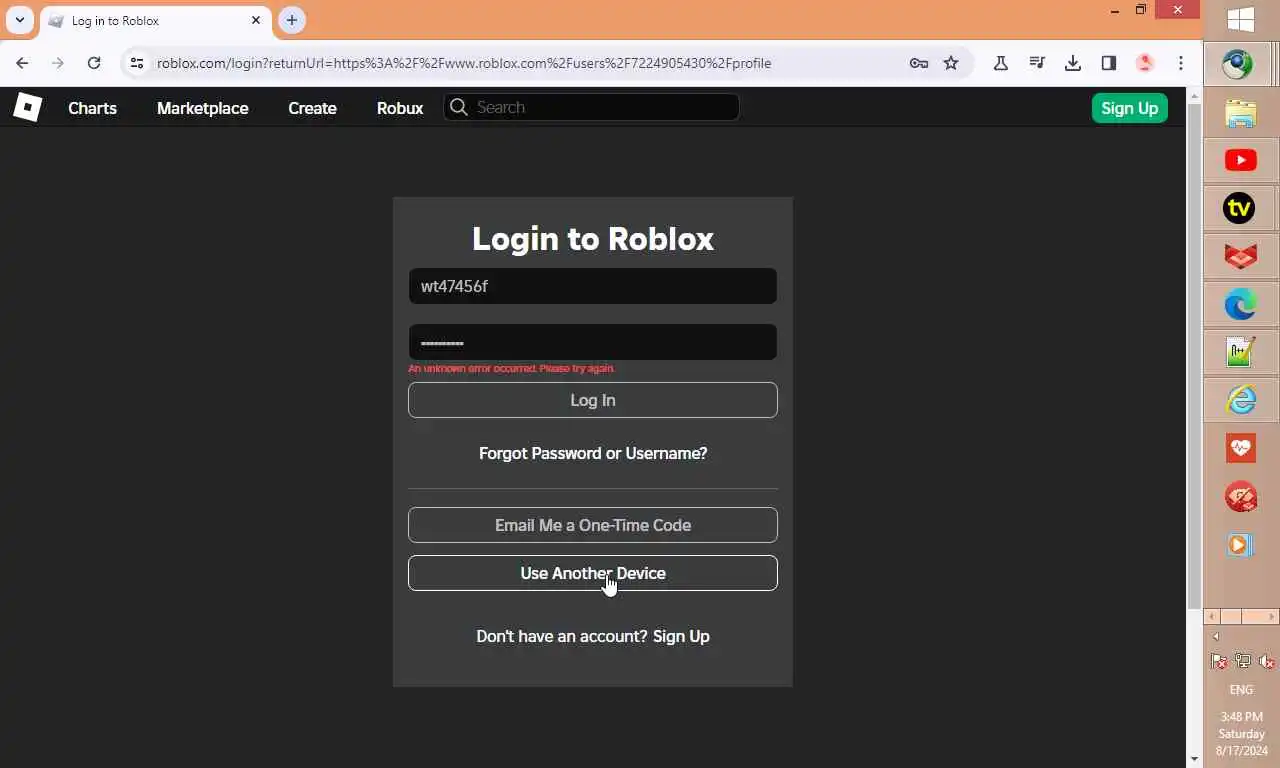1280x768 pixels.
Task: Open Chrome three-dot menu
Action: click(1181, 63)
